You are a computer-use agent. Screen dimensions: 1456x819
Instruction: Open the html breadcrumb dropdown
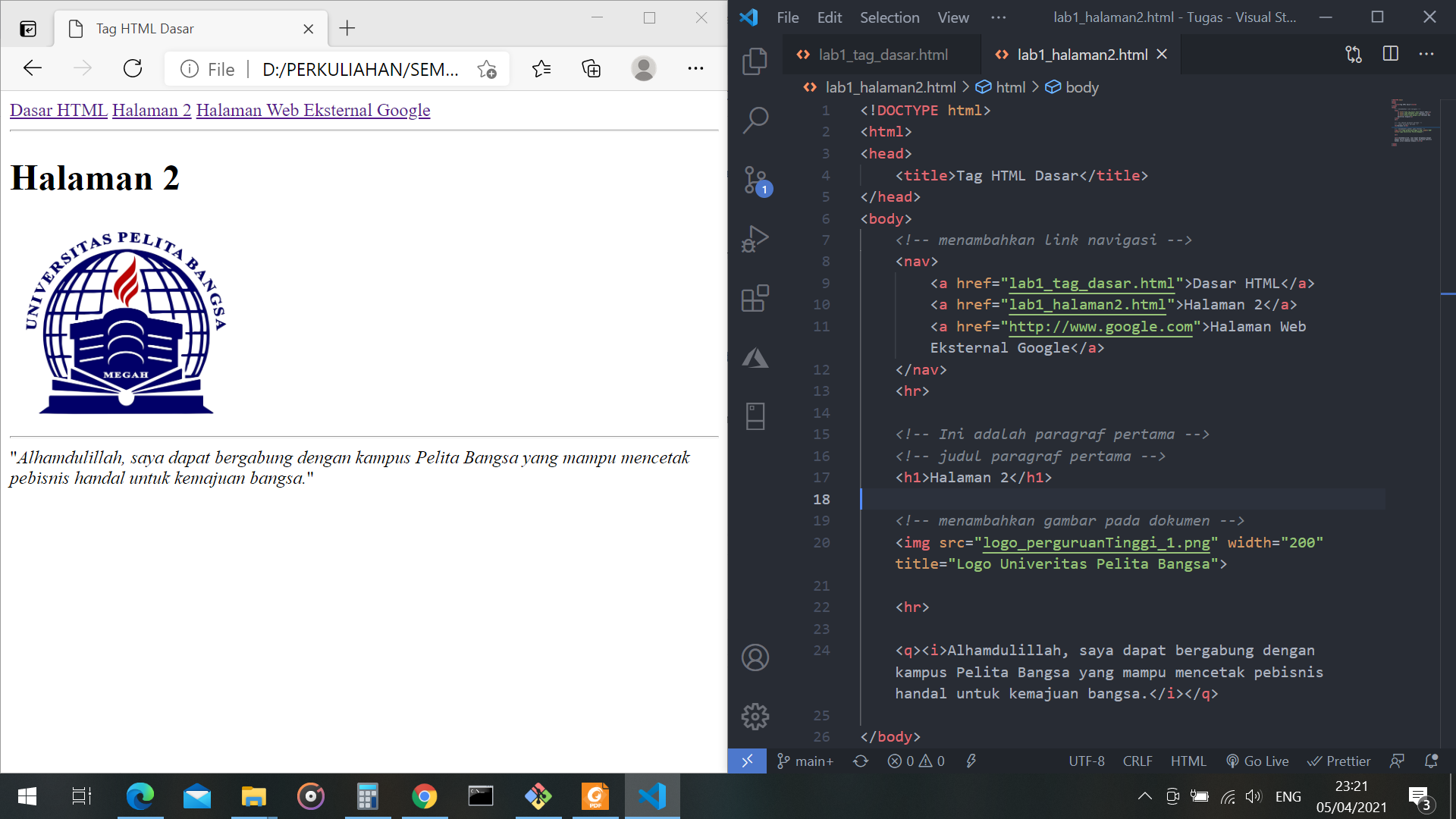coord(1011,86)
